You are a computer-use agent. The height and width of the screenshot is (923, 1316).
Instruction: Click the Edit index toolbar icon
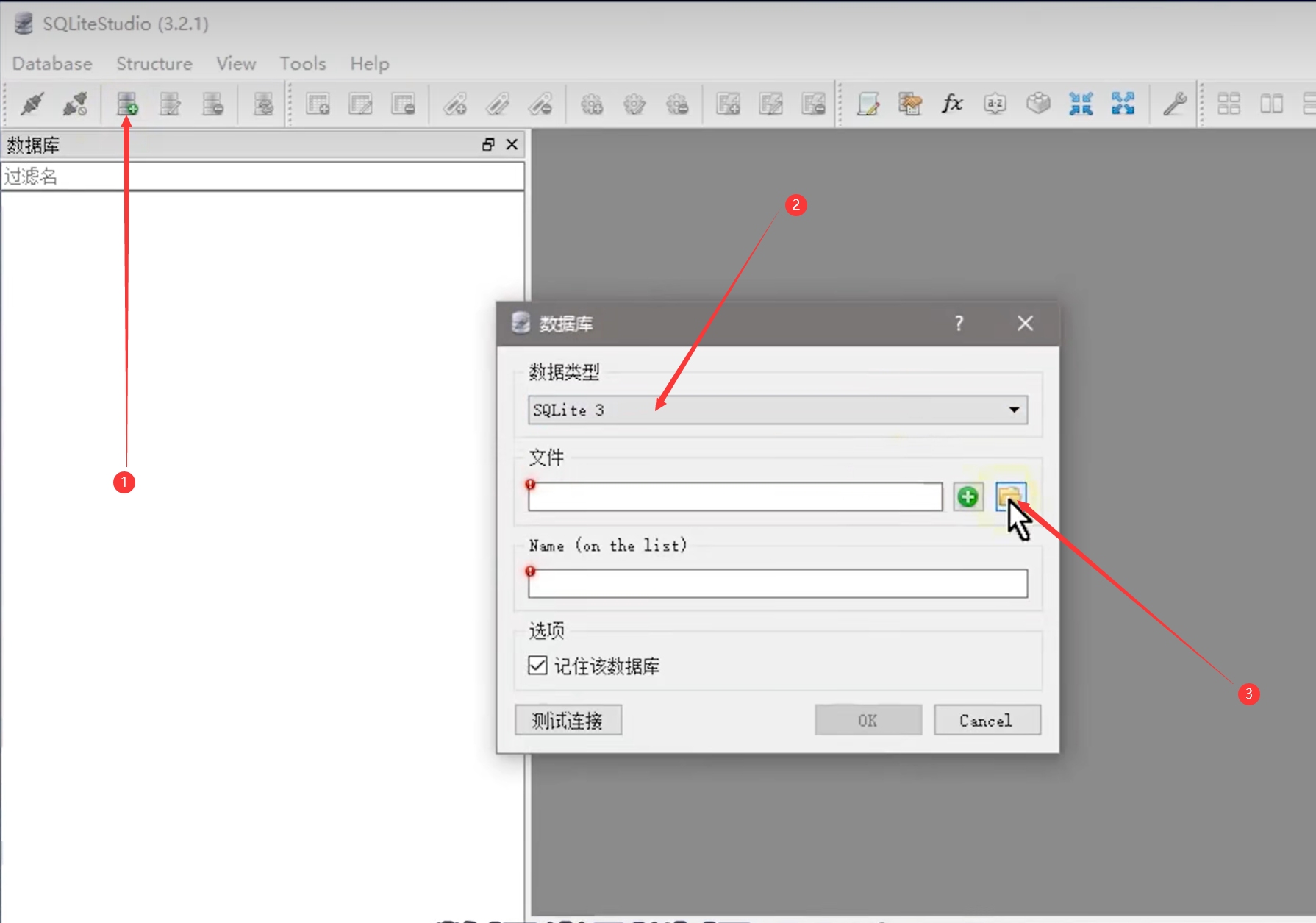(498, 104)
